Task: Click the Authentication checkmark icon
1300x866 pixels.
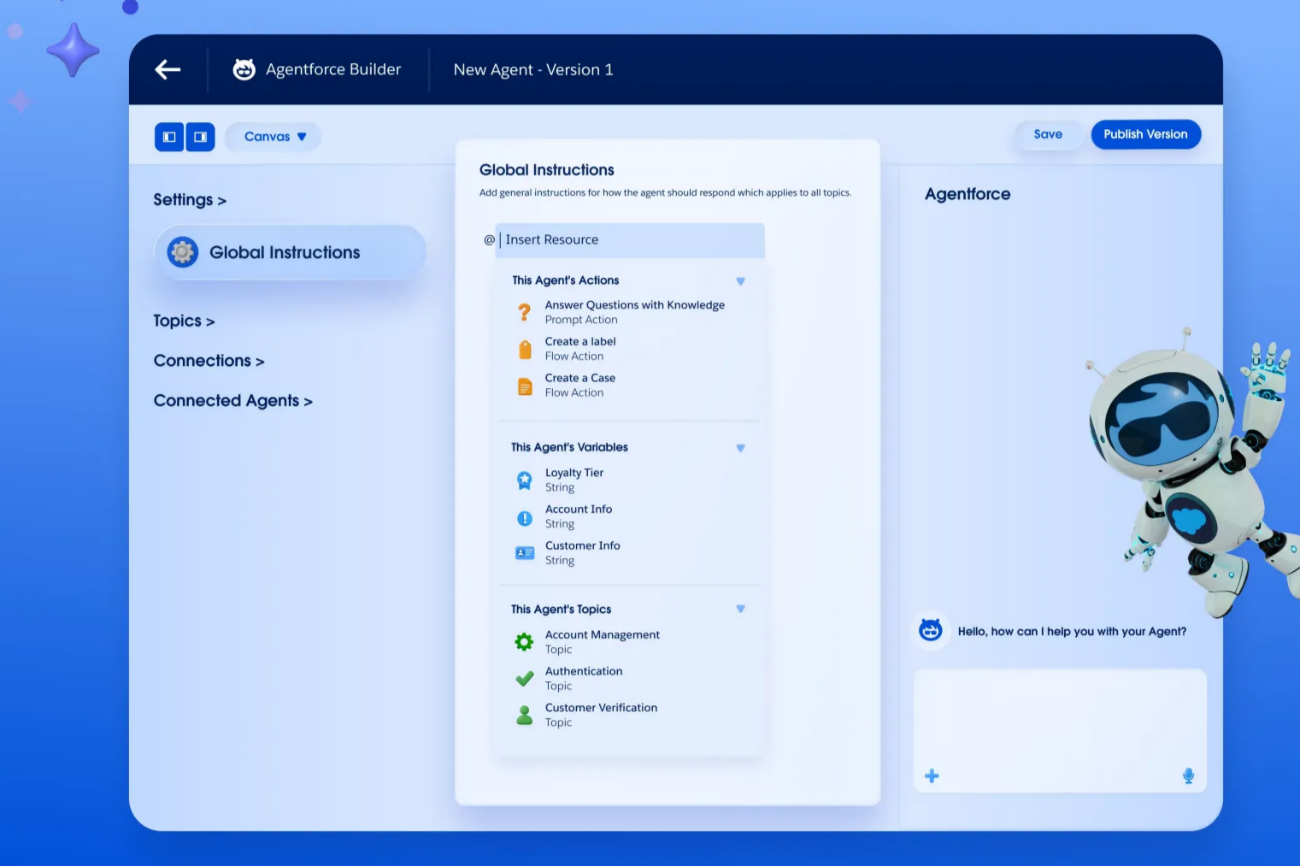Action: click(524, 679)
